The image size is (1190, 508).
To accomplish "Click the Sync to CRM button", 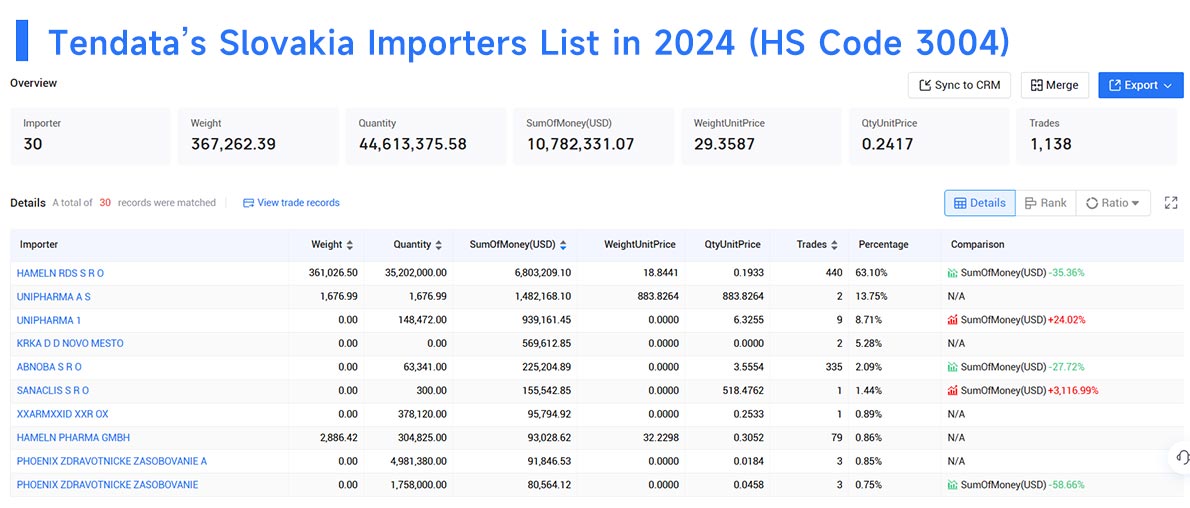I will coord(959,85).
